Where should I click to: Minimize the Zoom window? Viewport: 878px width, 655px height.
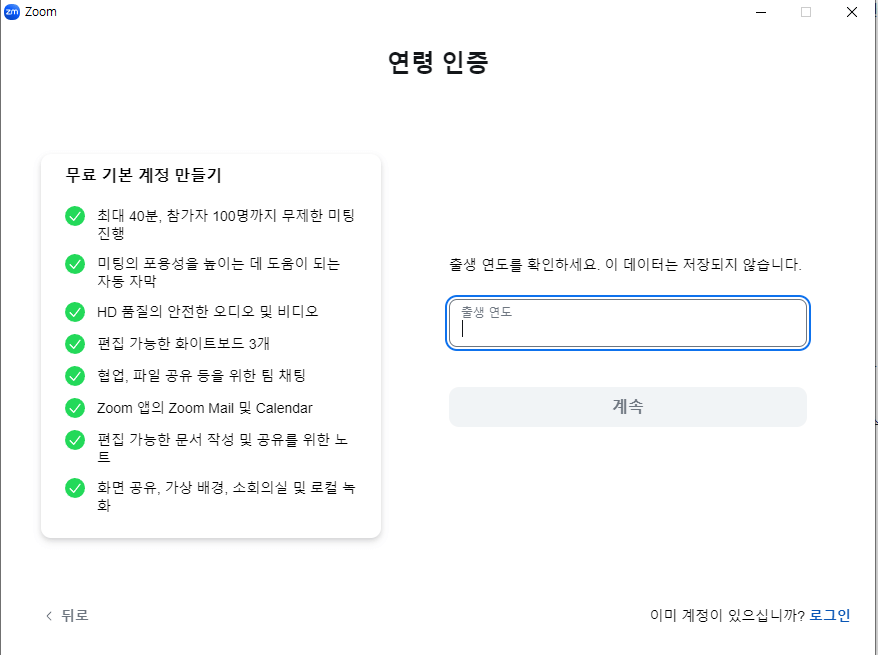[760, 11]
